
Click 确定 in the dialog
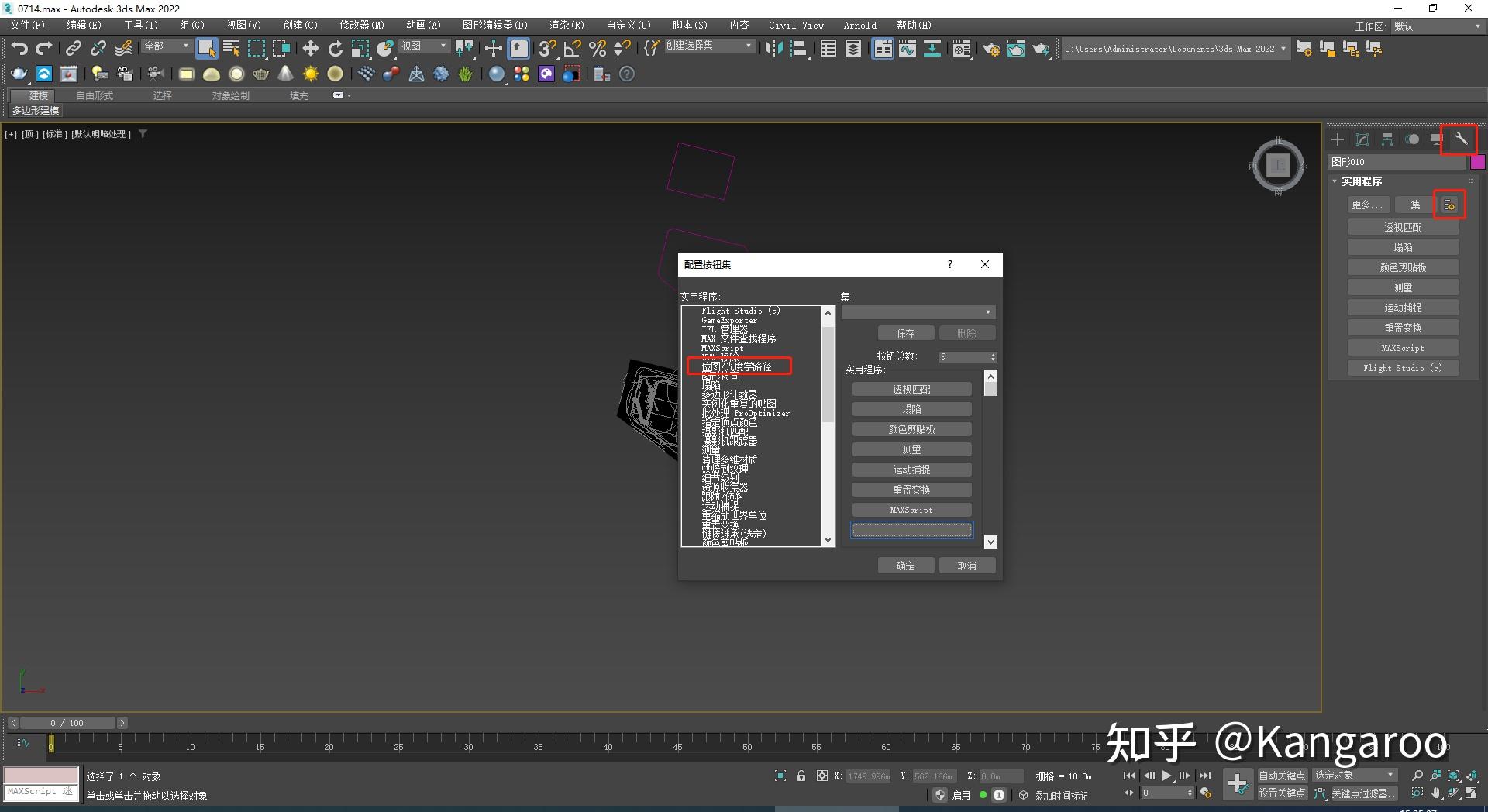click(905, 566)
